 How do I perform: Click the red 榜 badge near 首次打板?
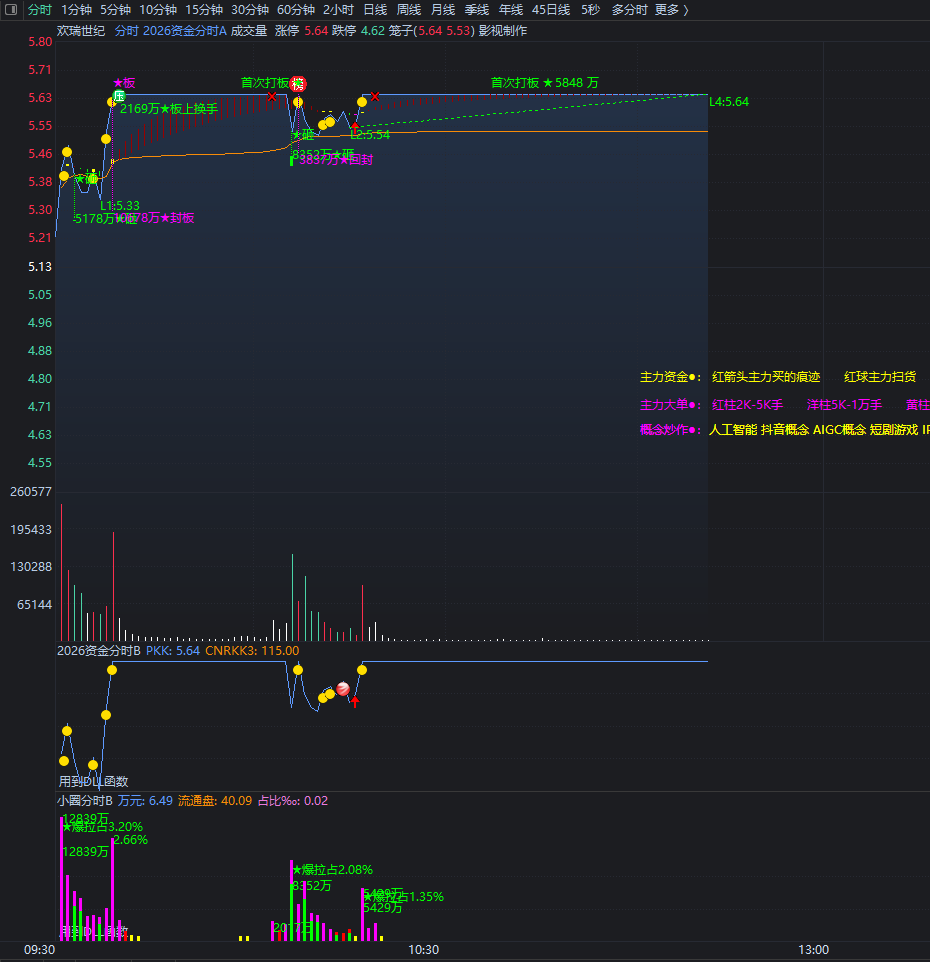pyautogui.click(x=298, y=84)
